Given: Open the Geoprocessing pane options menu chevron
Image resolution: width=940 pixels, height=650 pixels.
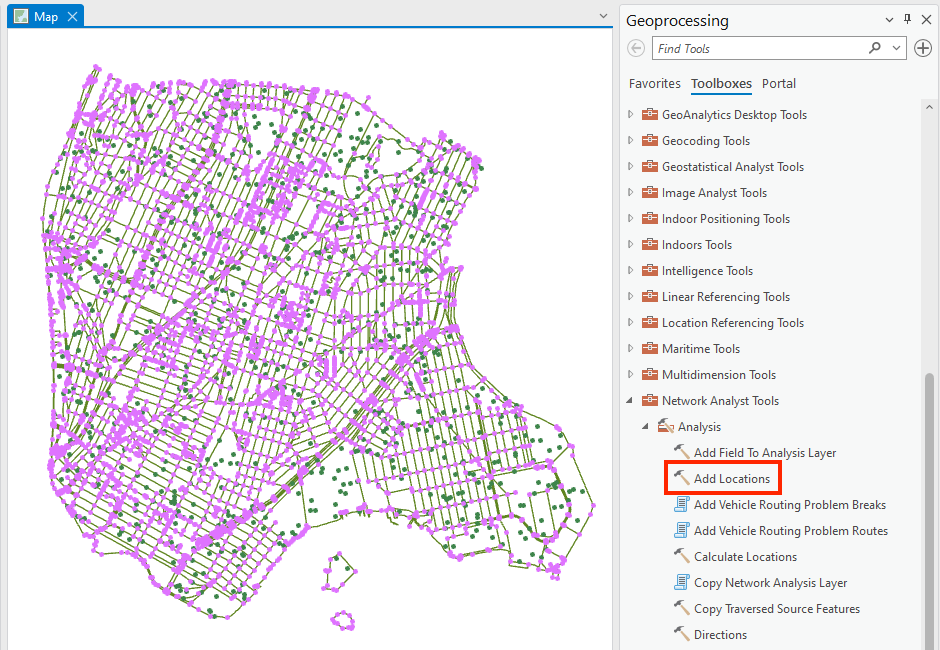Looking at the screenshot, I should (889, 20).
